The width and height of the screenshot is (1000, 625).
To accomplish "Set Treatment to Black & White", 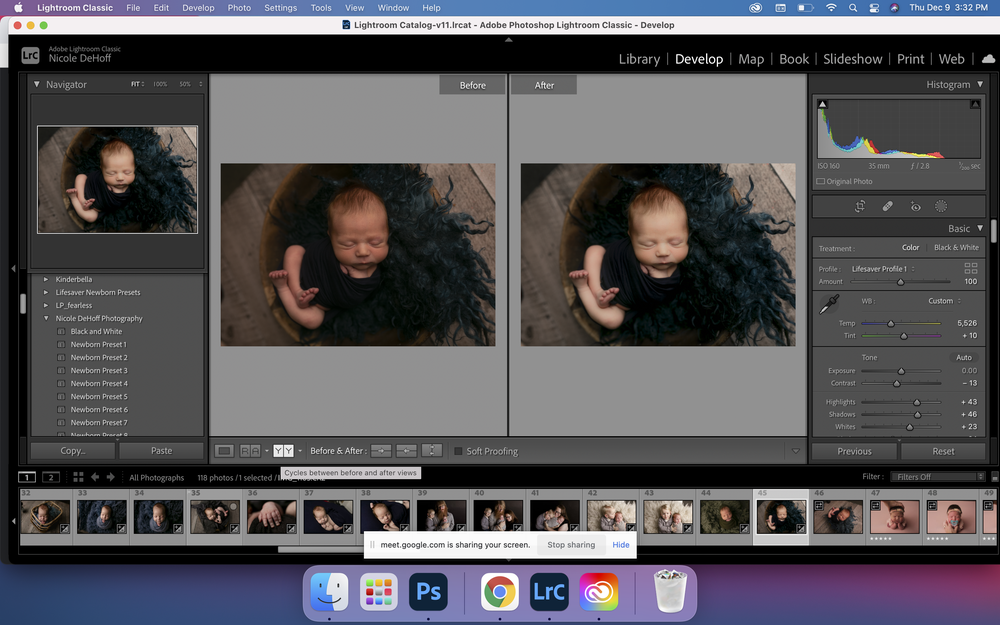I will click(956, 247).
